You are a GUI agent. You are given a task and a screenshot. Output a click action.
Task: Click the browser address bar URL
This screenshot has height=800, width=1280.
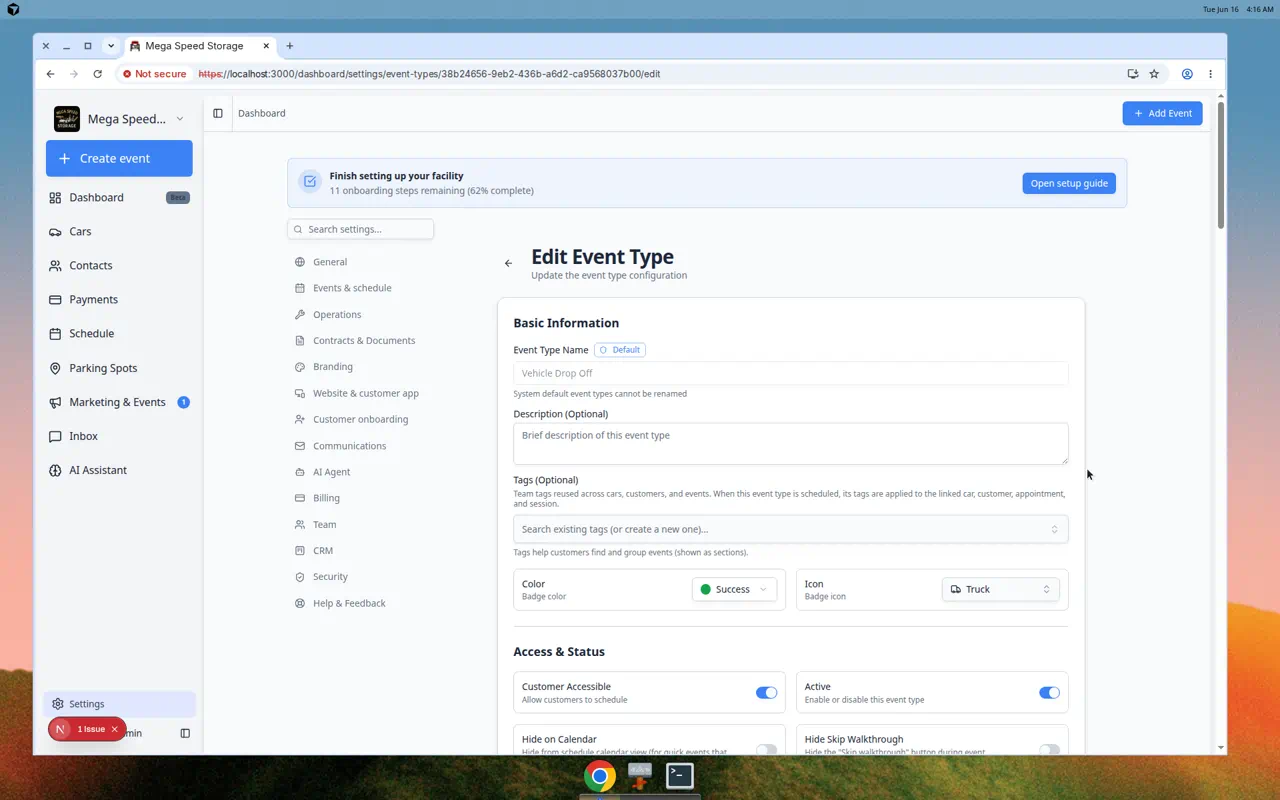[430, 74]
